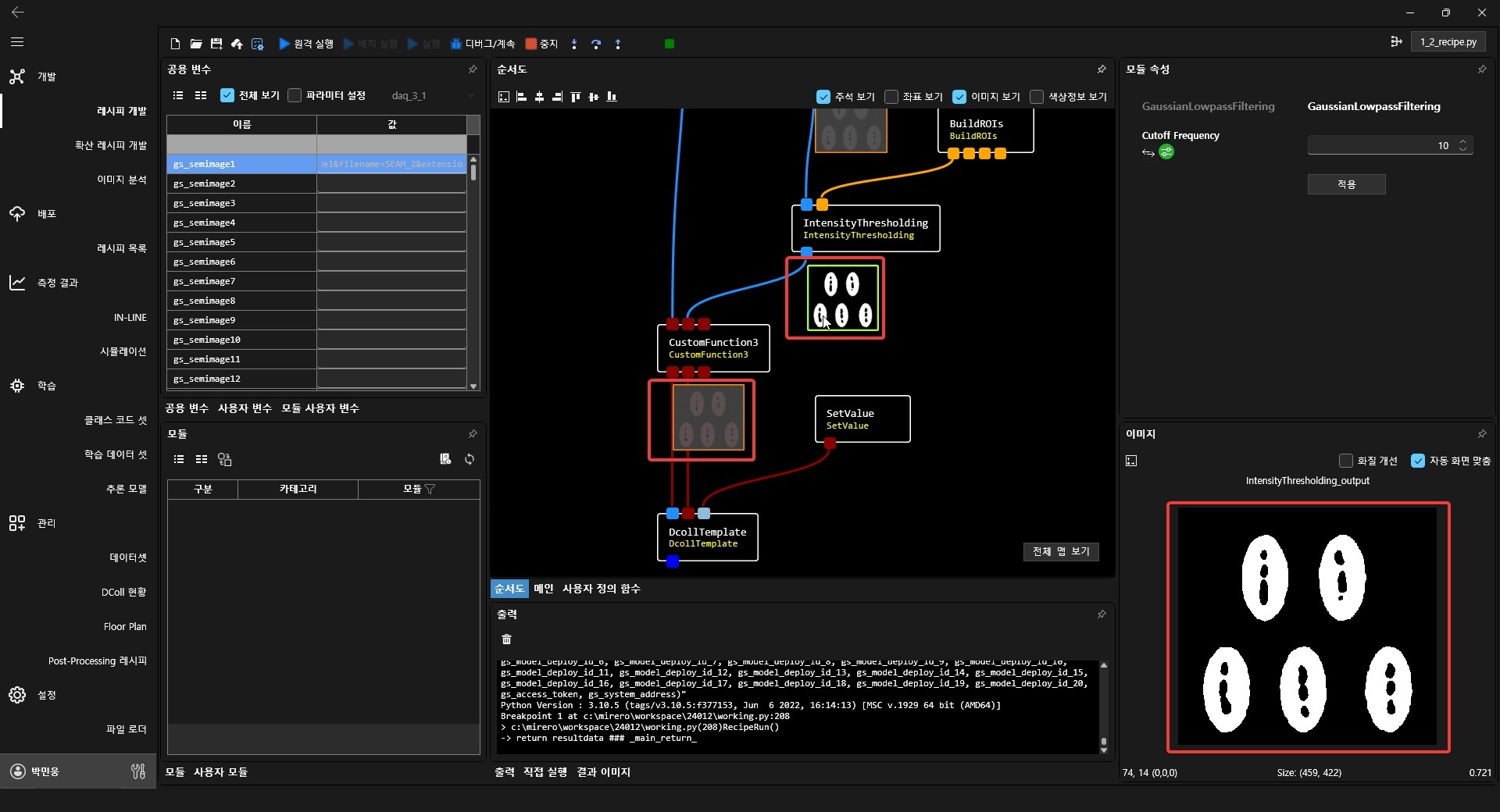Click the cloud upload icon

(237, 44)
